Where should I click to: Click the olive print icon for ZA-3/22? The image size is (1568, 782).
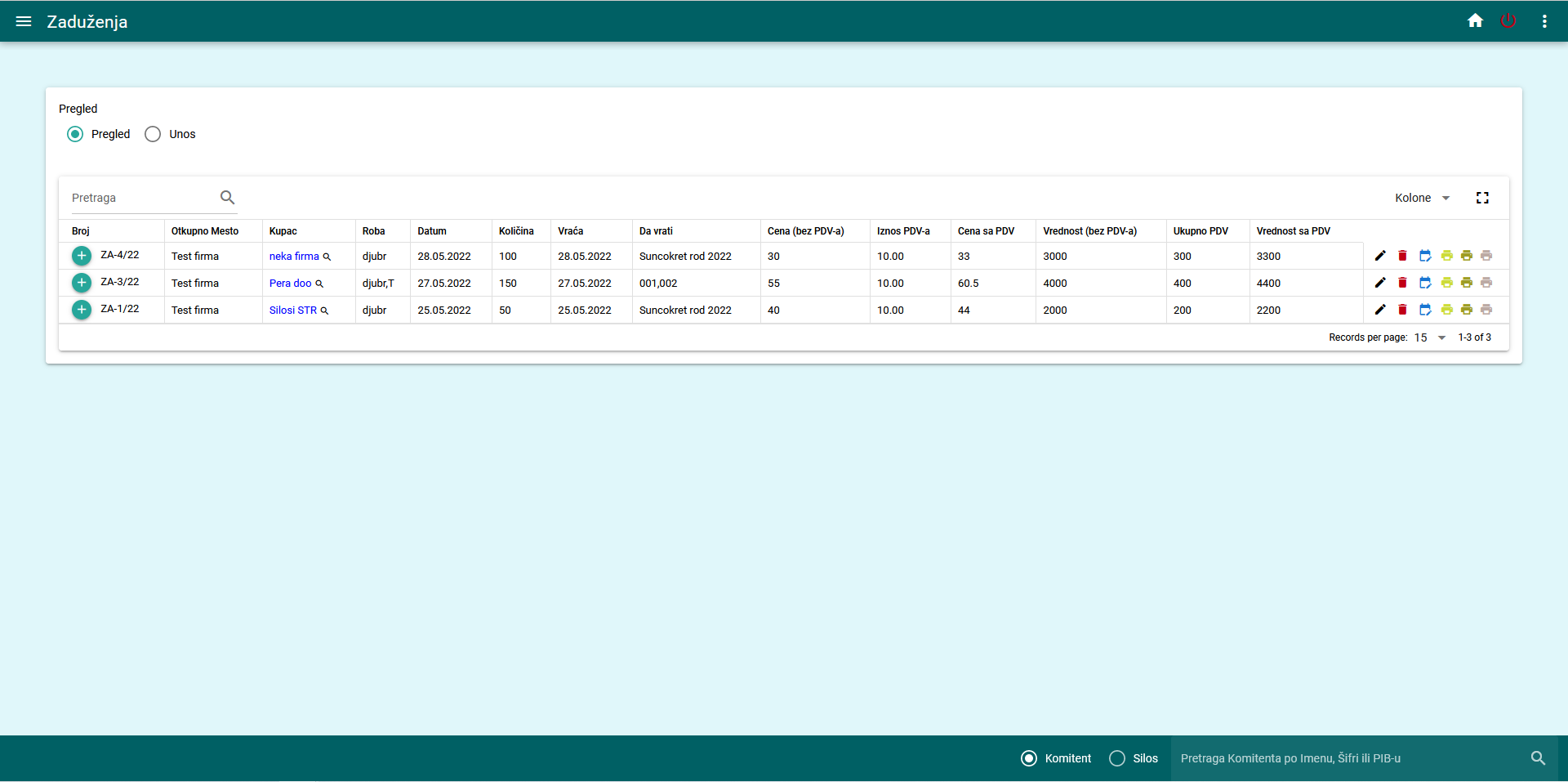[x=1467, y=283]
